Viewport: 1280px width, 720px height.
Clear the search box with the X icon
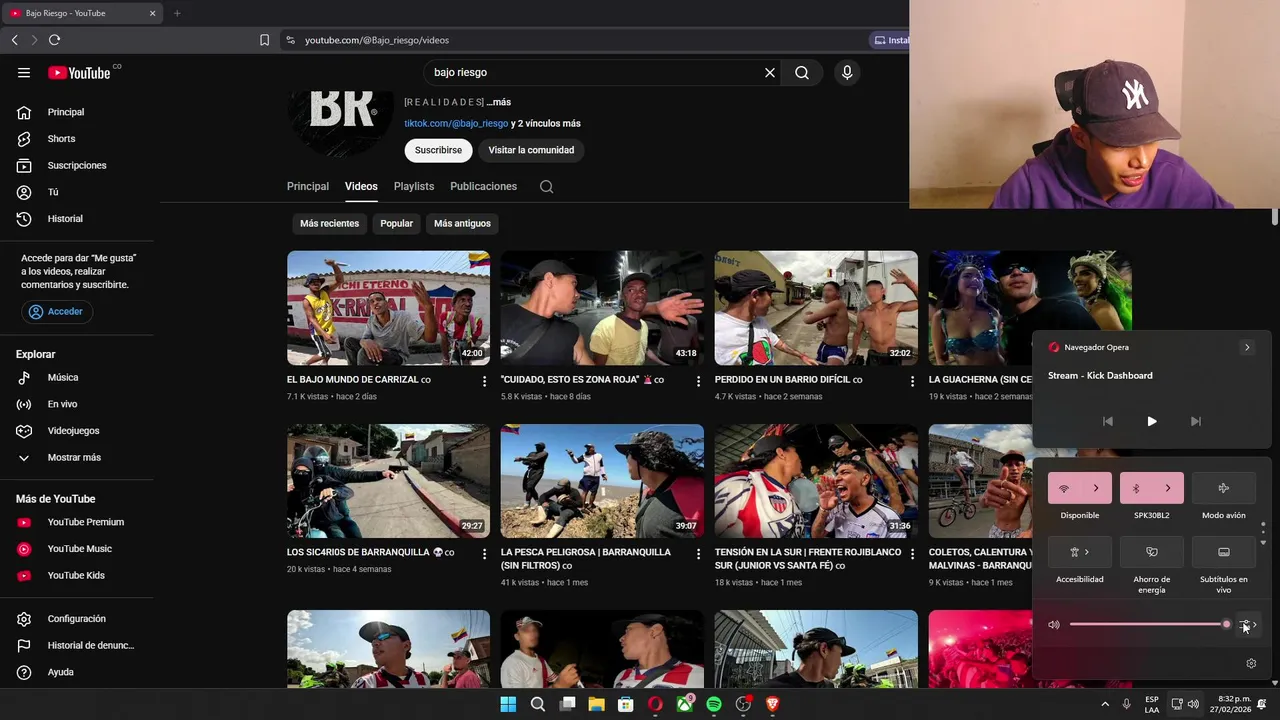(770, 72)
